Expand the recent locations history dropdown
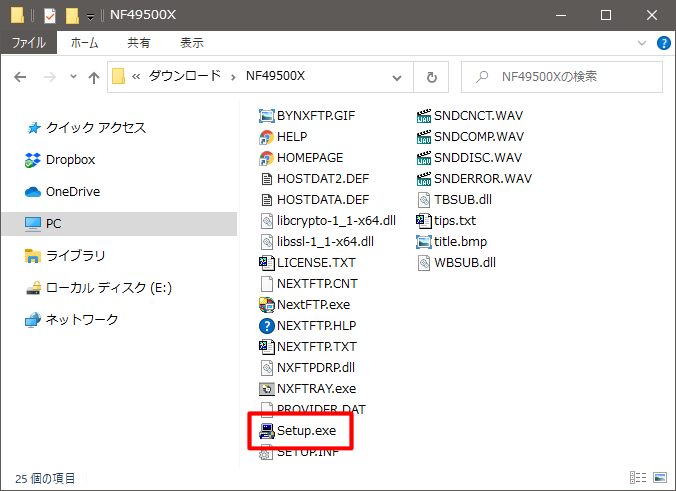Screen dimensions: 676x491 point(73,77)
